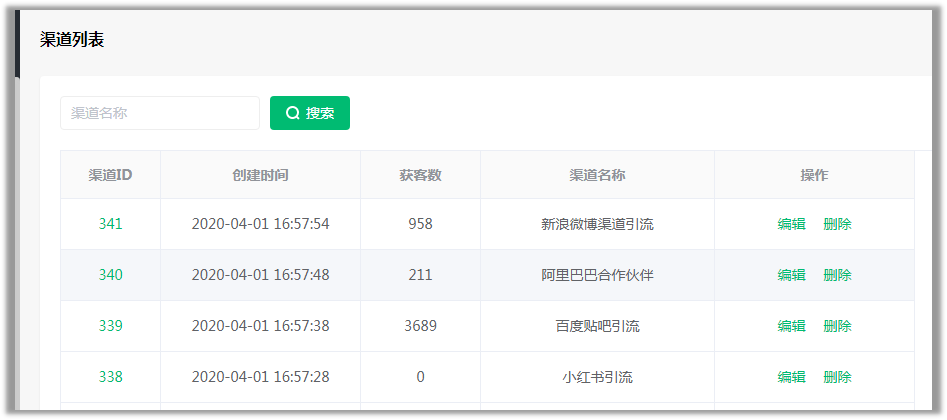This screenshot has height=420, width=947.
Task: Click the 渠道名称 column header
Action: click(597, 175)
